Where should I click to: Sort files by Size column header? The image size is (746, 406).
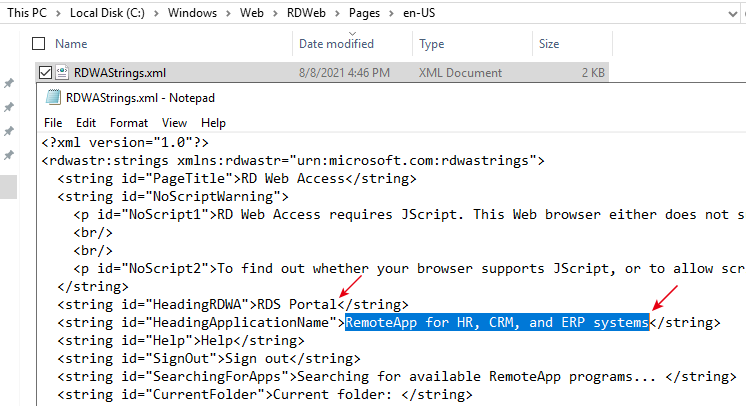coord(549,44)
